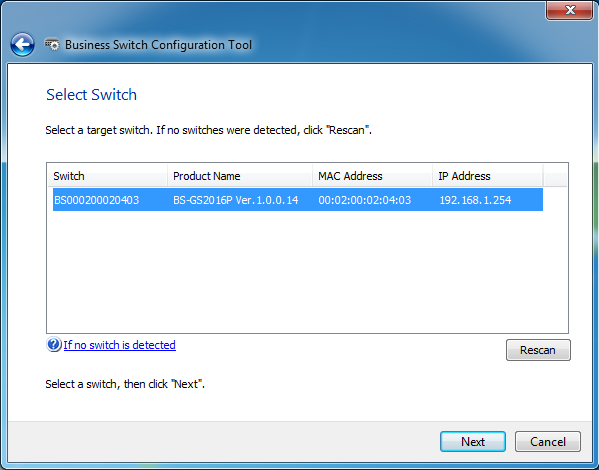Click the blue back arrow button
The width and height of the screenshot is (599, 470).
tap(23, 45)
